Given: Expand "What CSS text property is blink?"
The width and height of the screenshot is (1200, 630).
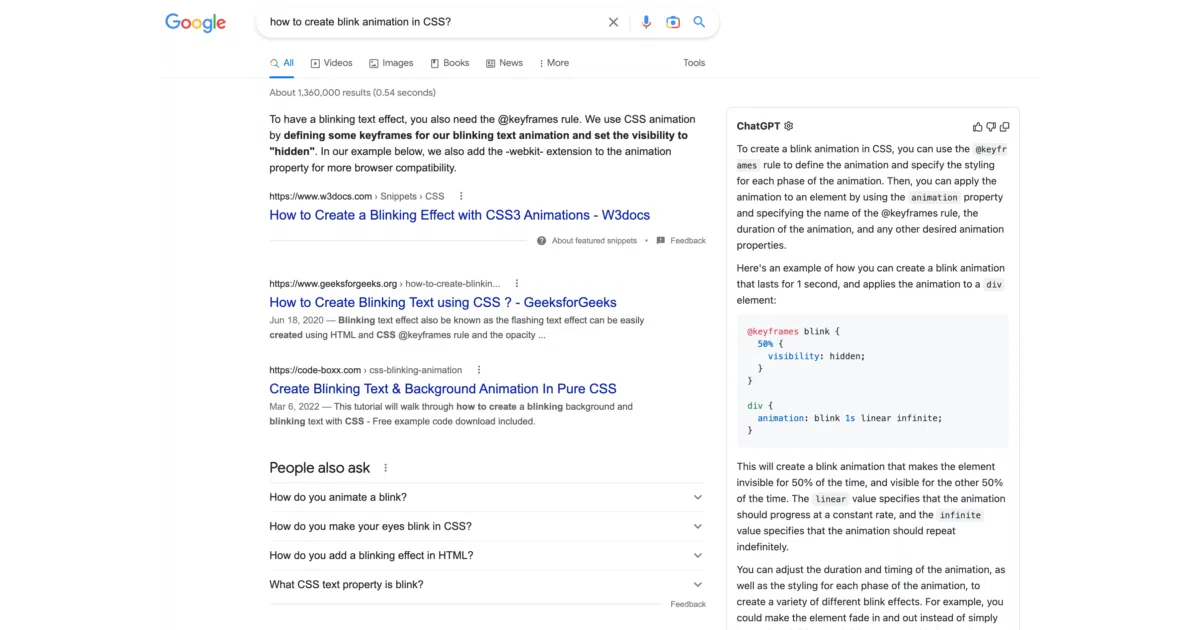Looking at the screenshot, I should [x=487, y=584].
